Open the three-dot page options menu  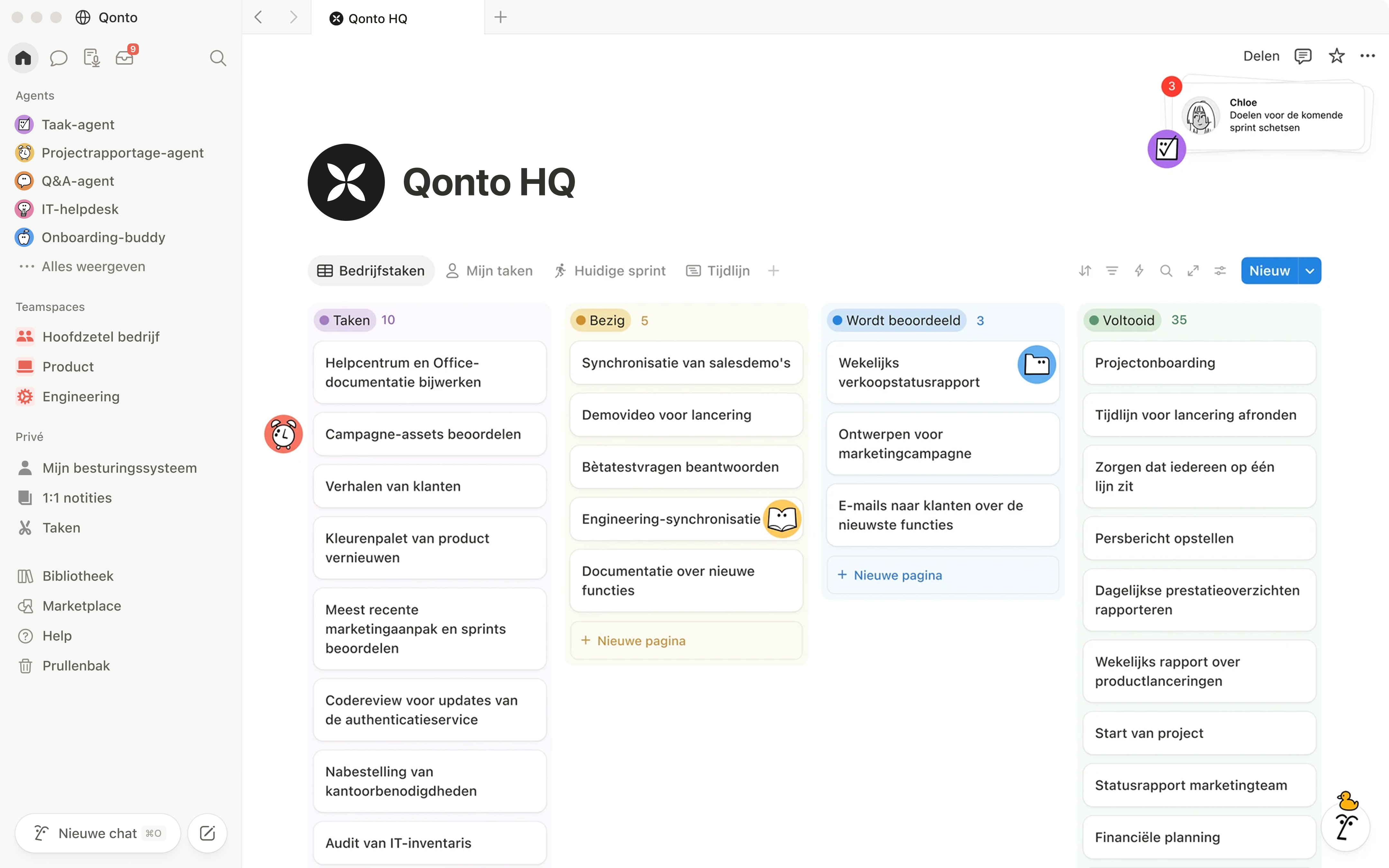pos(1368,56)
